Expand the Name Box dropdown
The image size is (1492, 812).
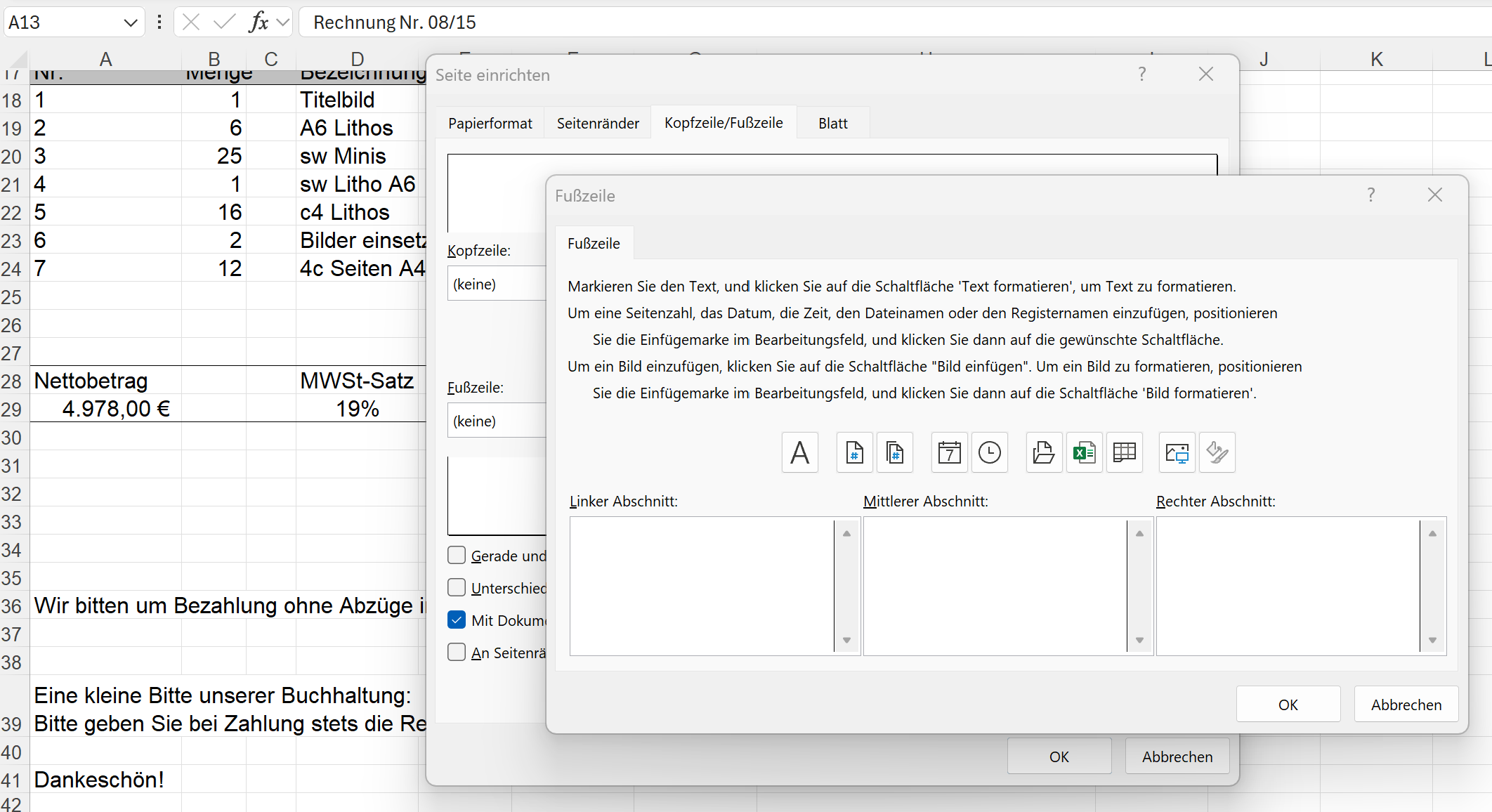[x=130, y=22]
